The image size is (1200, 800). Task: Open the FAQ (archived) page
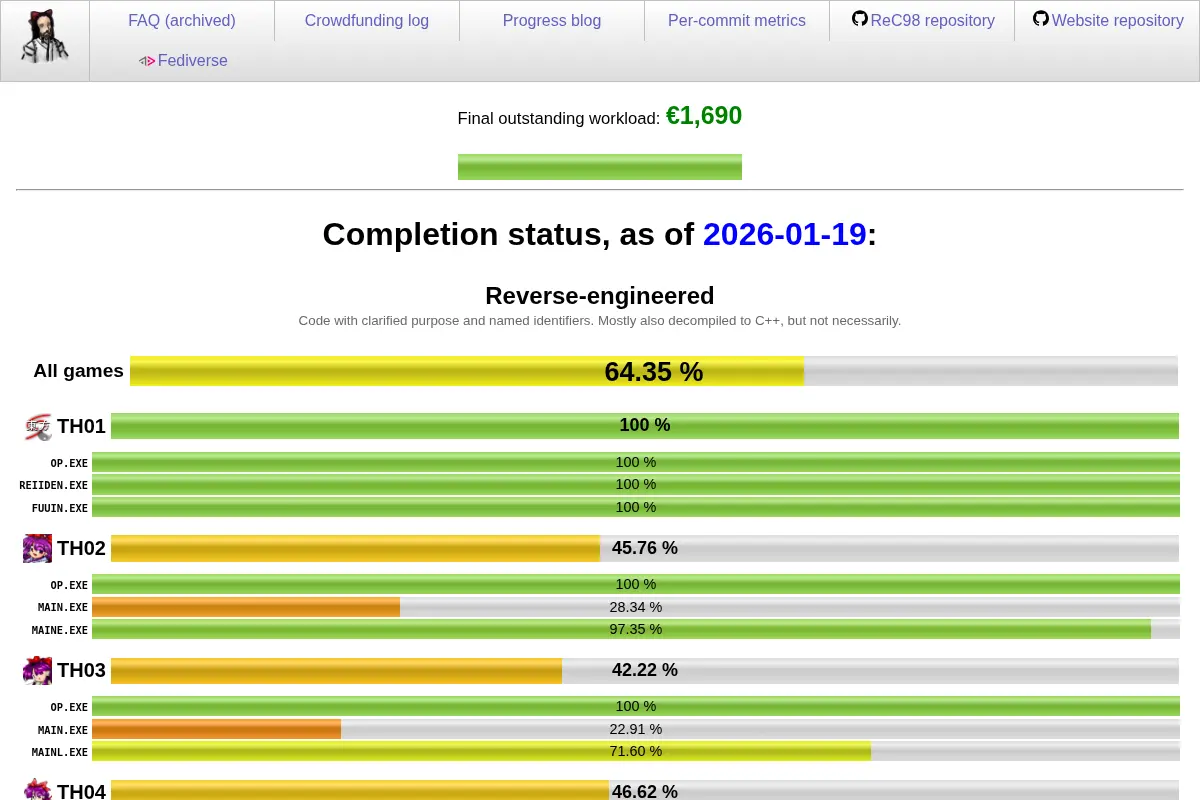point(182,20)
